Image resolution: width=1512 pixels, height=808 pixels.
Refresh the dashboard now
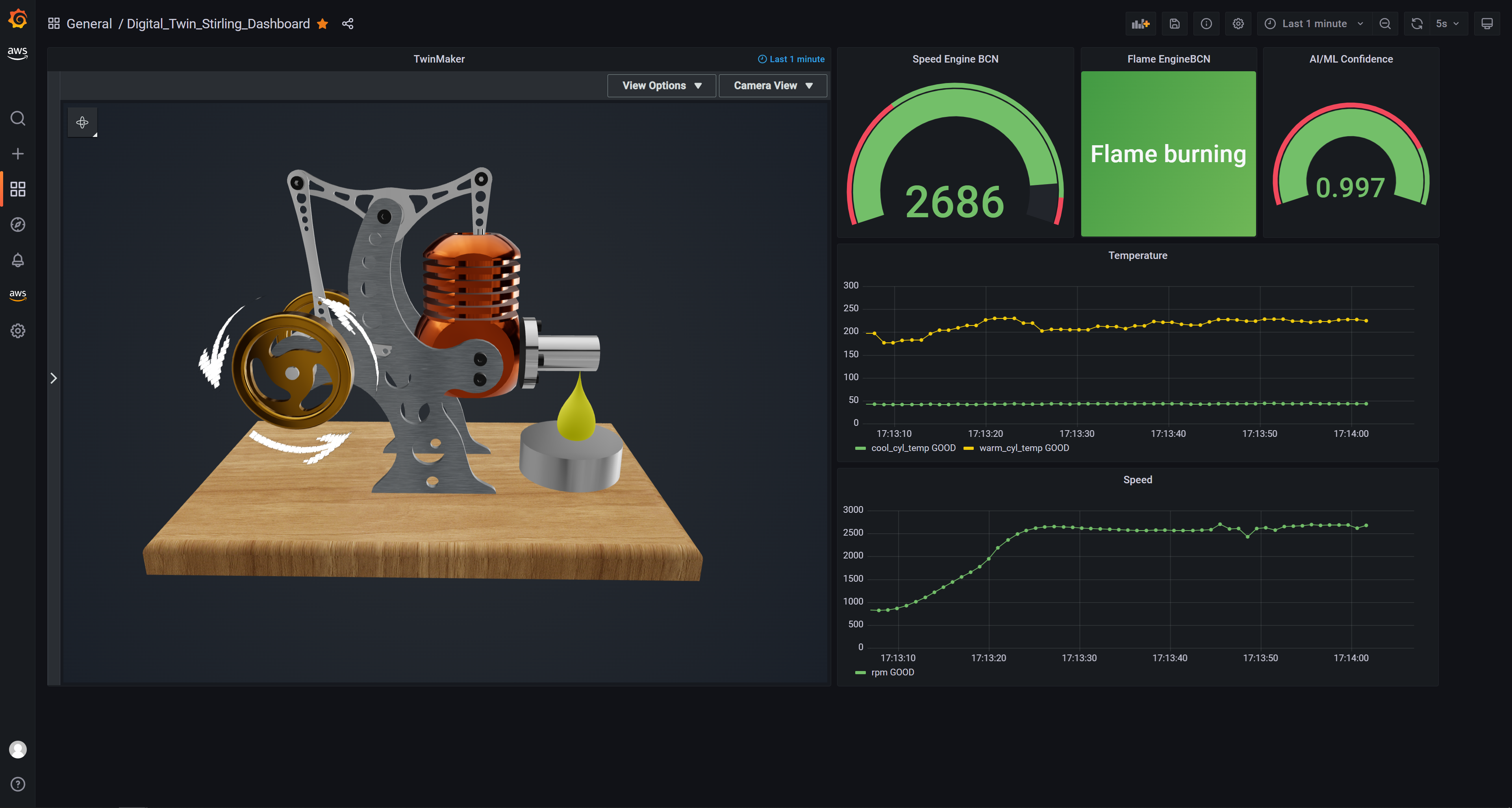1417,24
